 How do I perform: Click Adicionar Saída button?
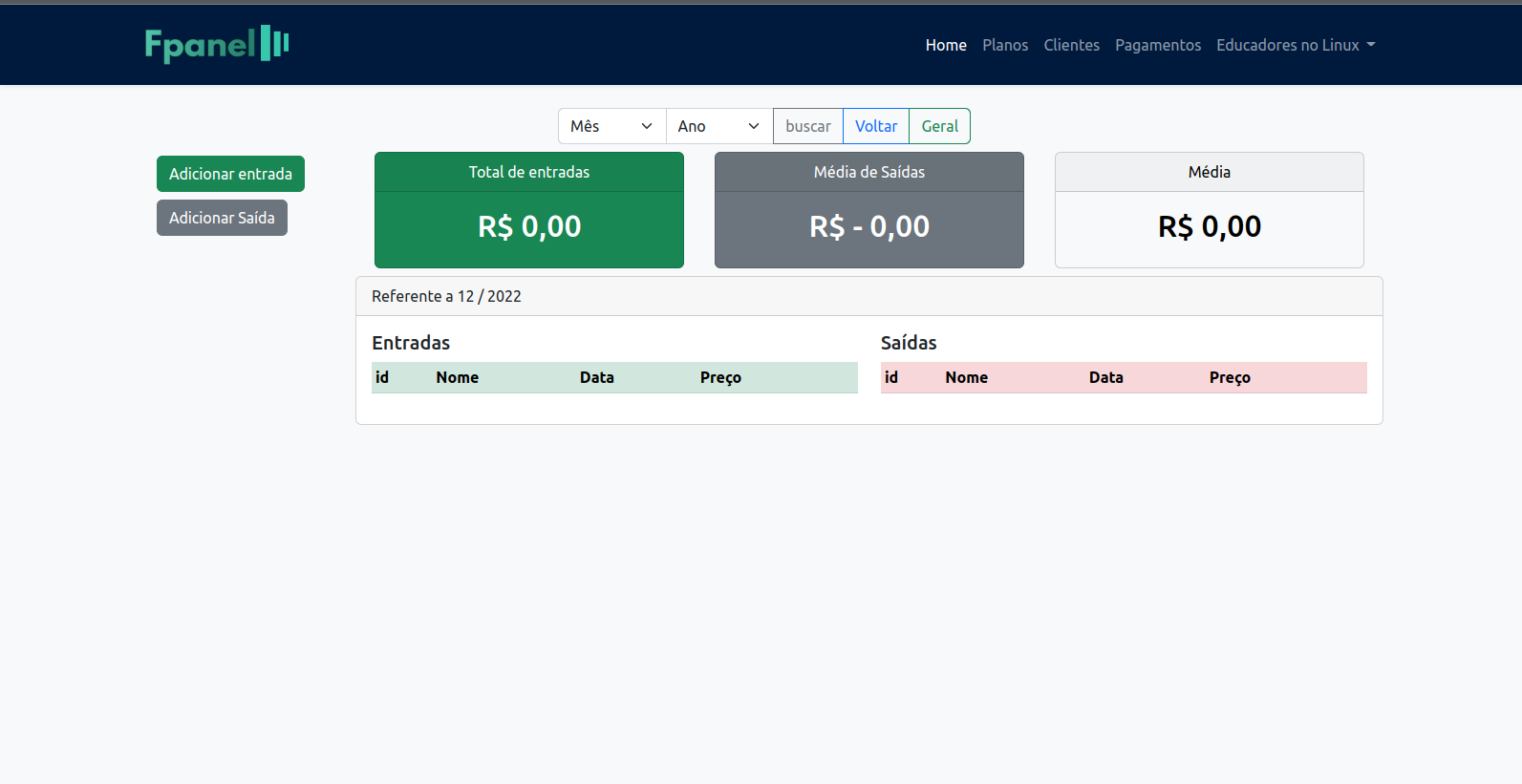tap(222, 218)
